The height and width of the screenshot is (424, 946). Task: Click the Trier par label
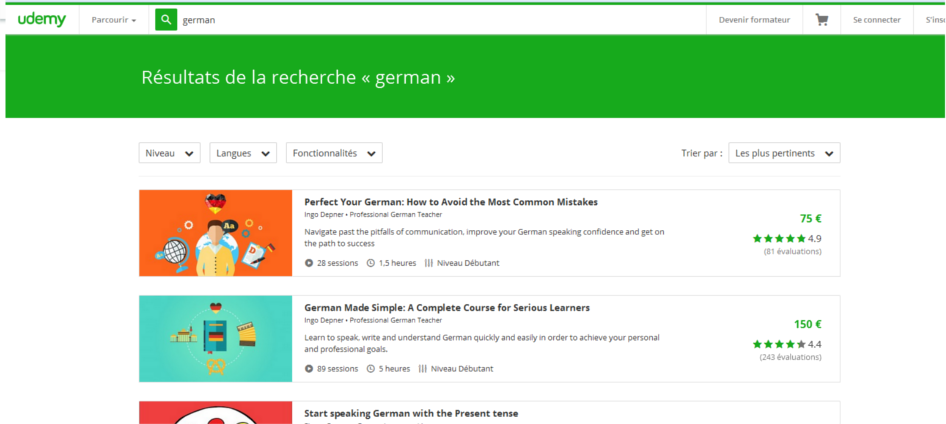pos(702,153)
